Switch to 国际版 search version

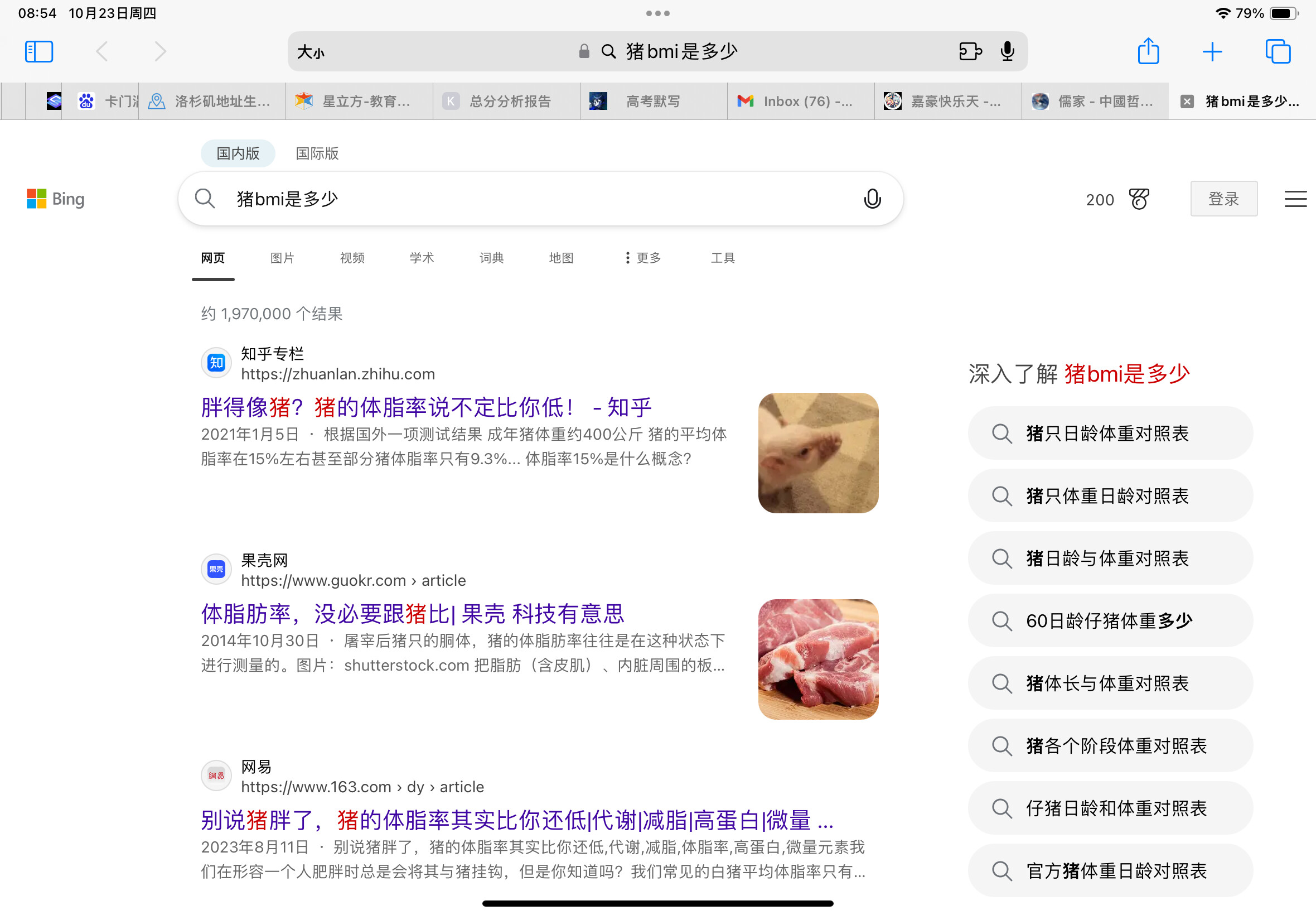coord(317,153)
